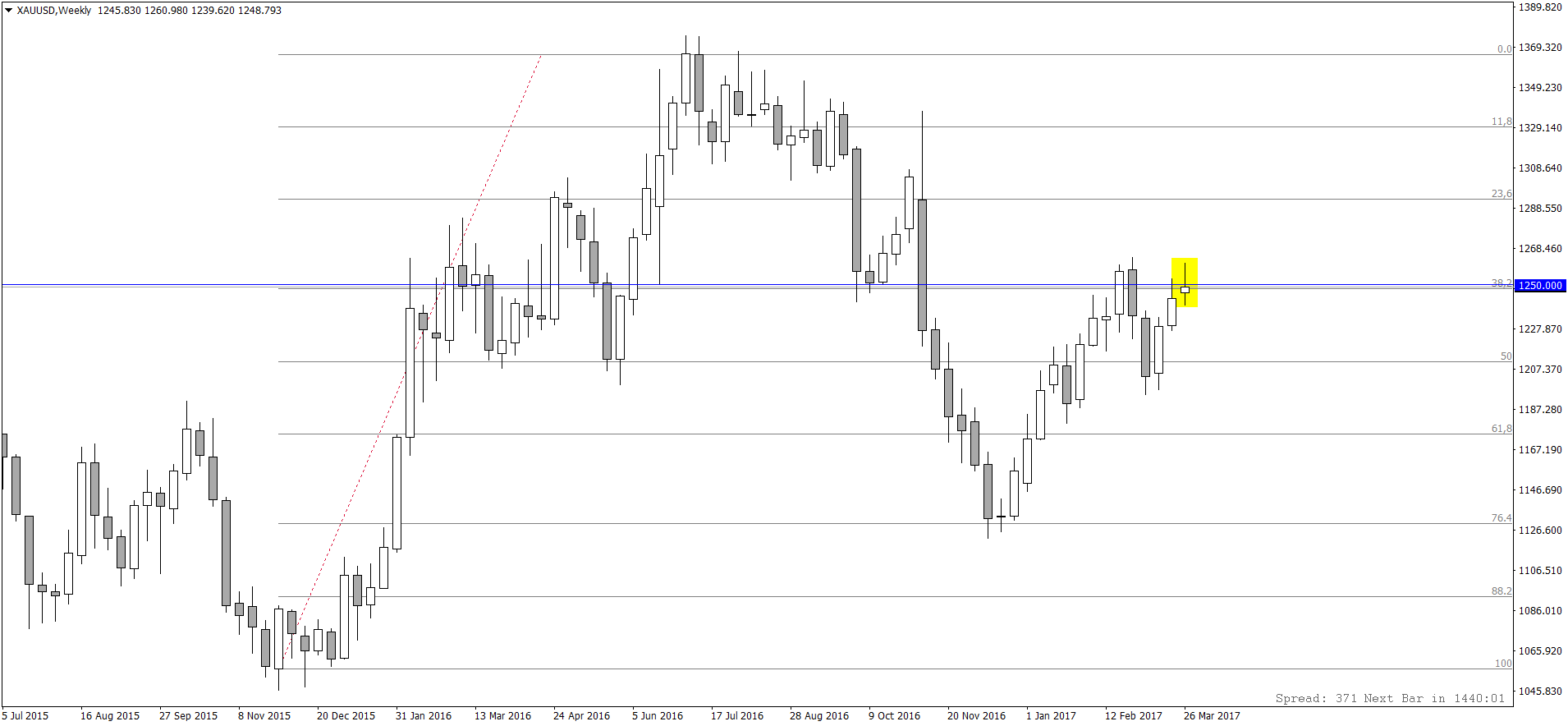Click the chart menu triangle beside XAUUSD
Screen dimensions: 1568x726
click(x=9, y=11)
